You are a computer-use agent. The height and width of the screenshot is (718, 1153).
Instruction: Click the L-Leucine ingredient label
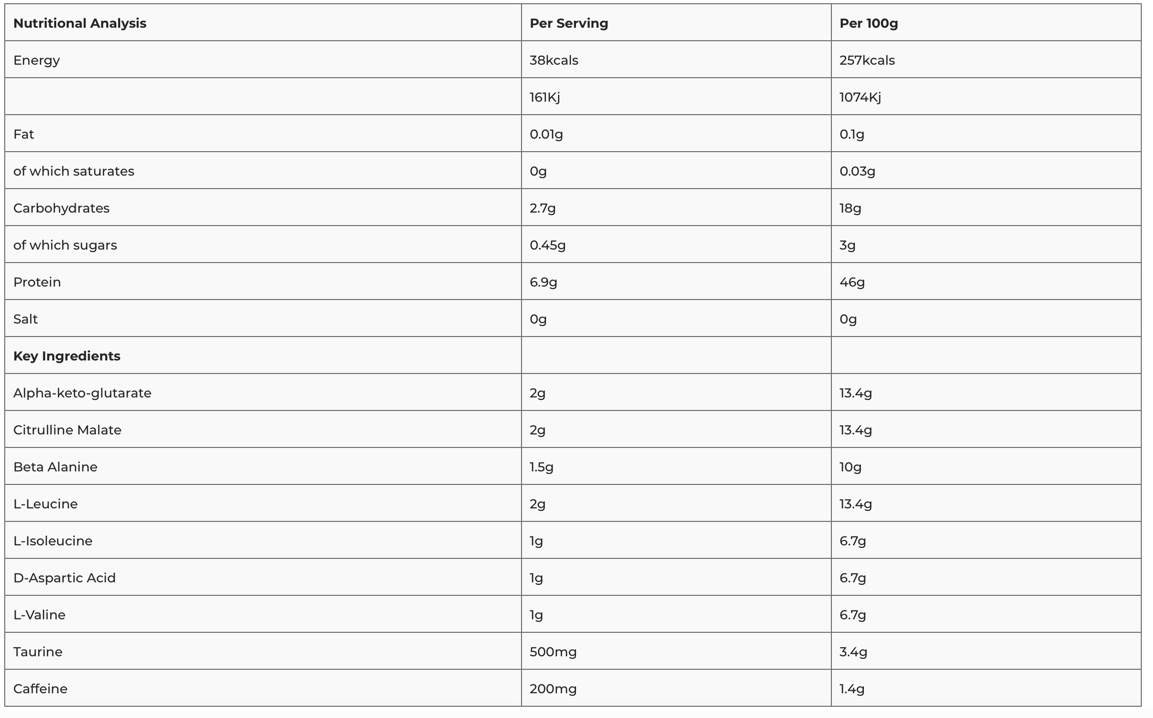pos(45,504)
